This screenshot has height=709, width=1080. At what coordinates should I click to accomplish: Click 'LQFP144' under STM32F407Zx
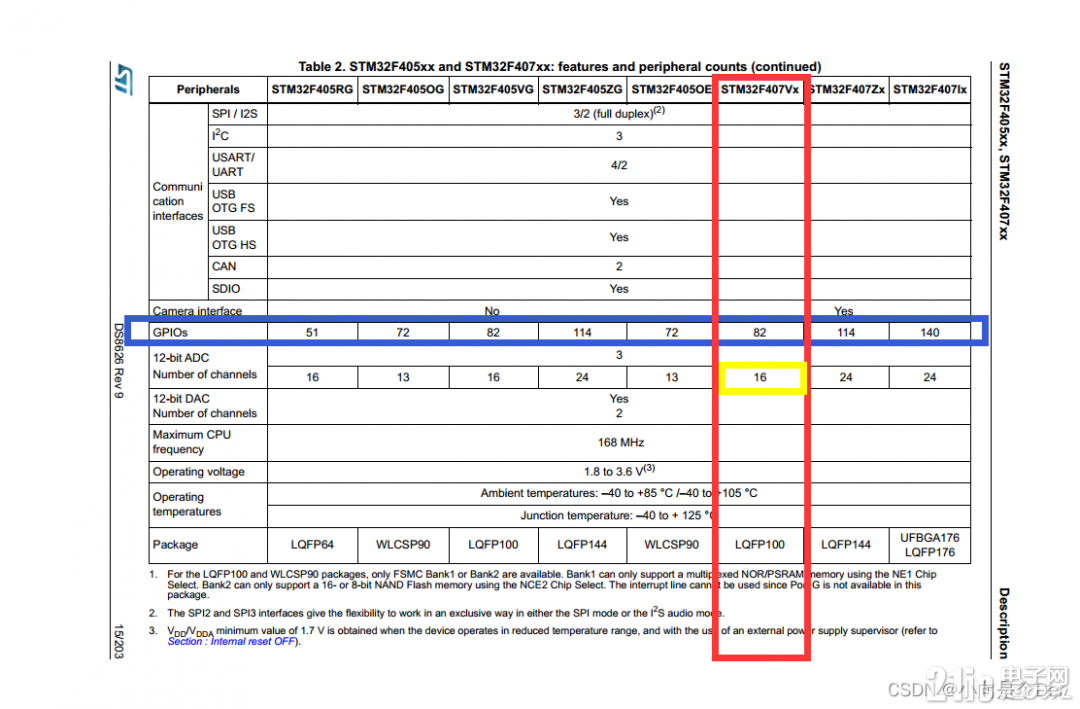pyautogui.click(x=847, y=545)
